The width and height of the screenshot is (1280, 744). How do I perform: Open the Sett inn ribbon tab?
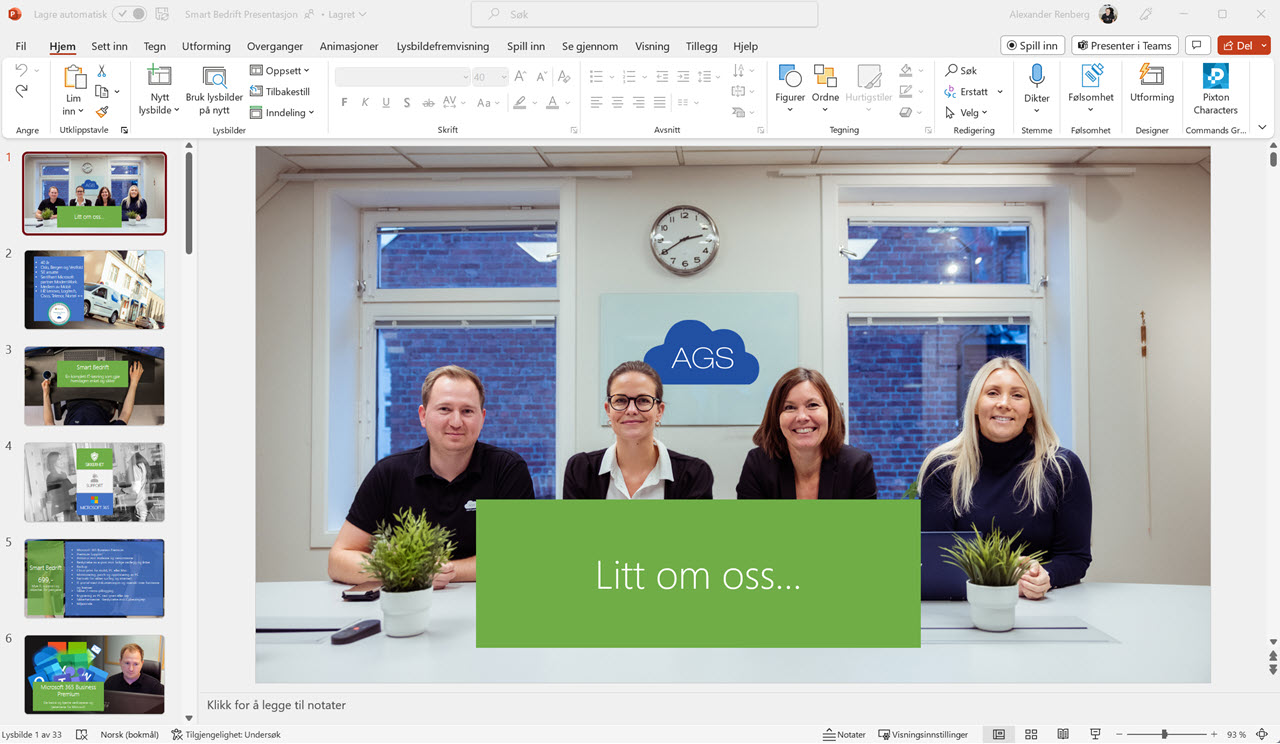[x=109, y=46]
